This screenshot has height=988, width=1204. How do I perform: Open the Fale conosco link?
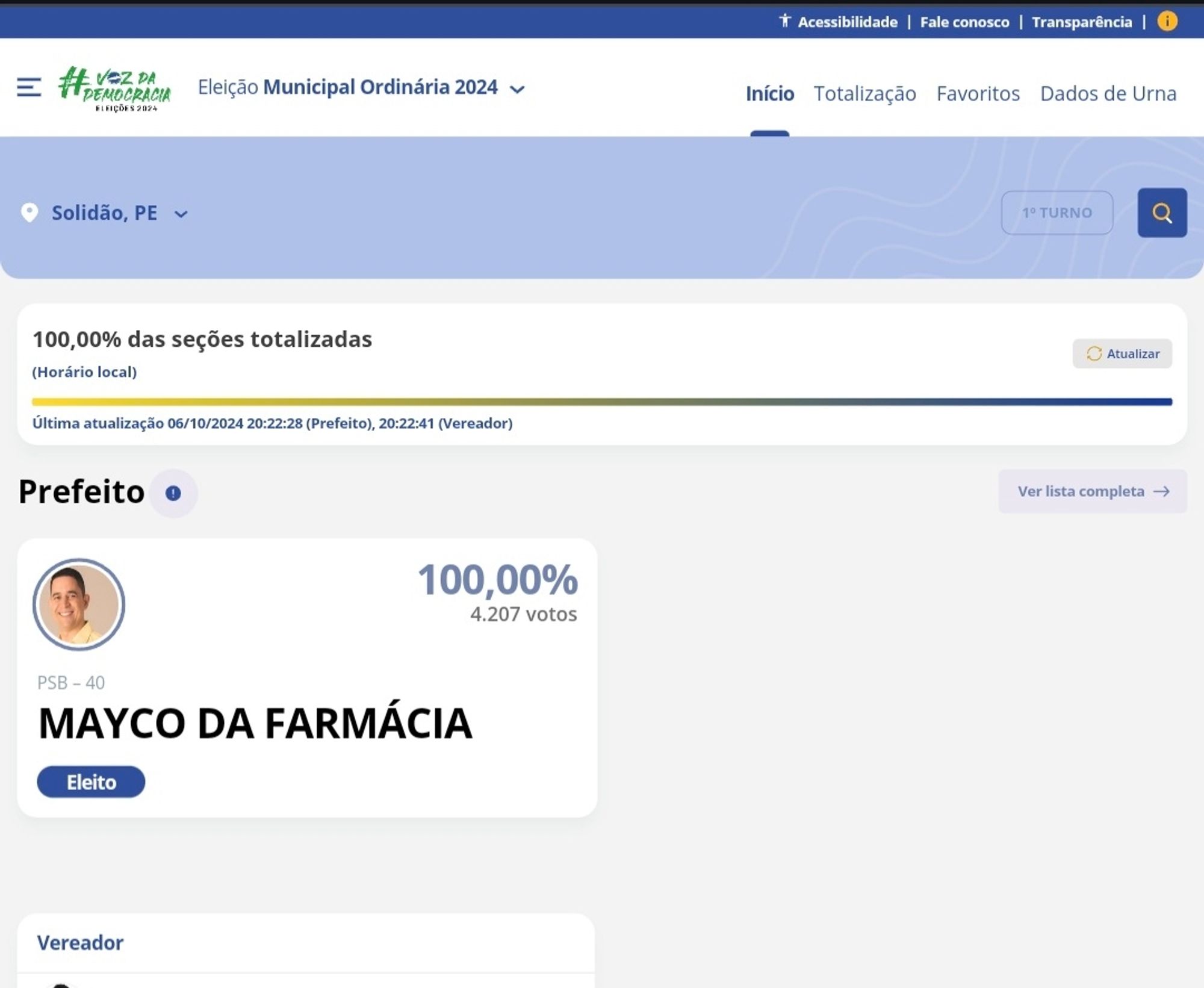[x=964, y=22]
